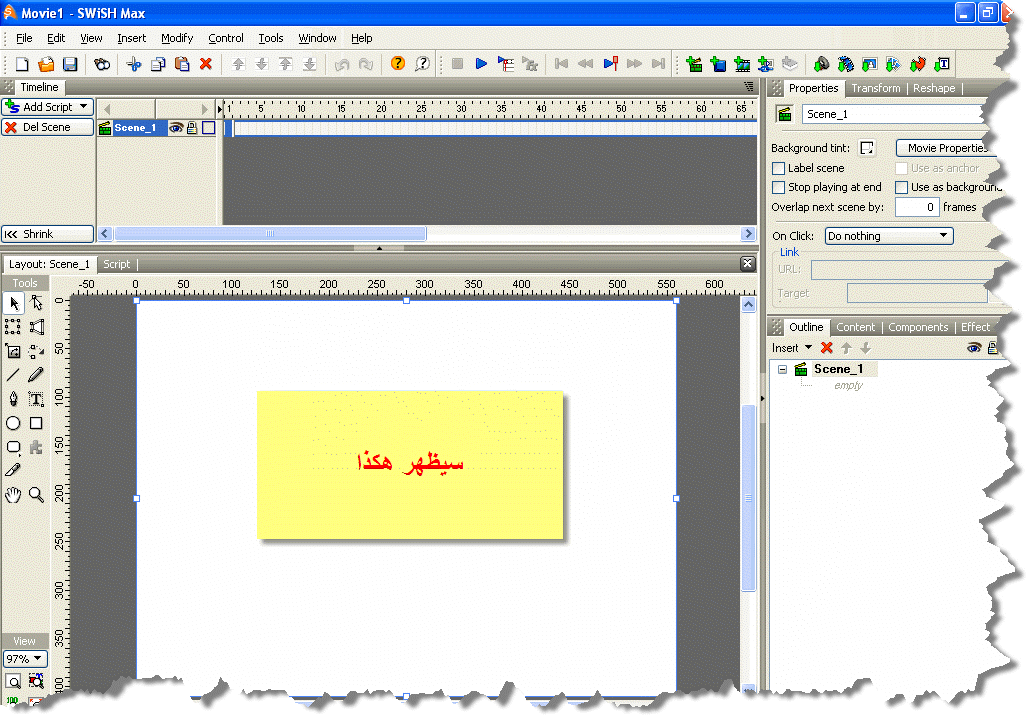Open the On Click 'Do nothing' dropdown

tap(888, 236)
